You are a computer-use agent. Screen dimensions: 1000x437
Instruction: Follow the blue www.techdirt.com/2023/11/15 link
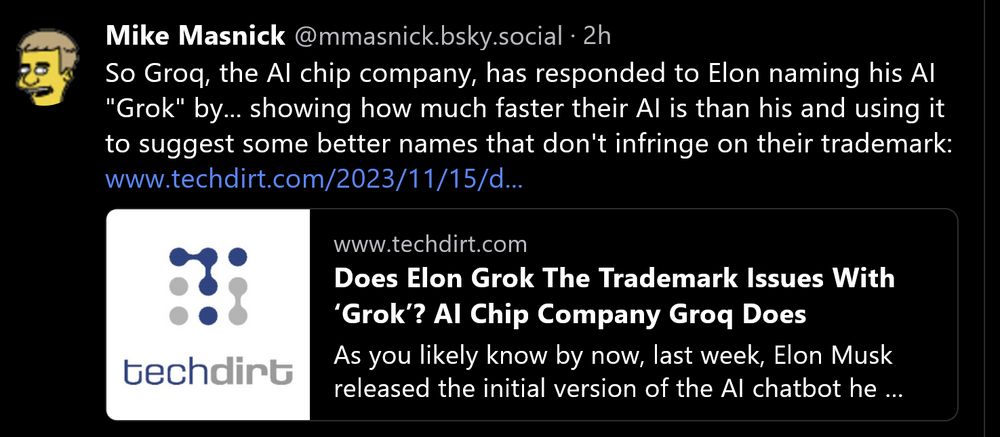click(x=314, y=181)
